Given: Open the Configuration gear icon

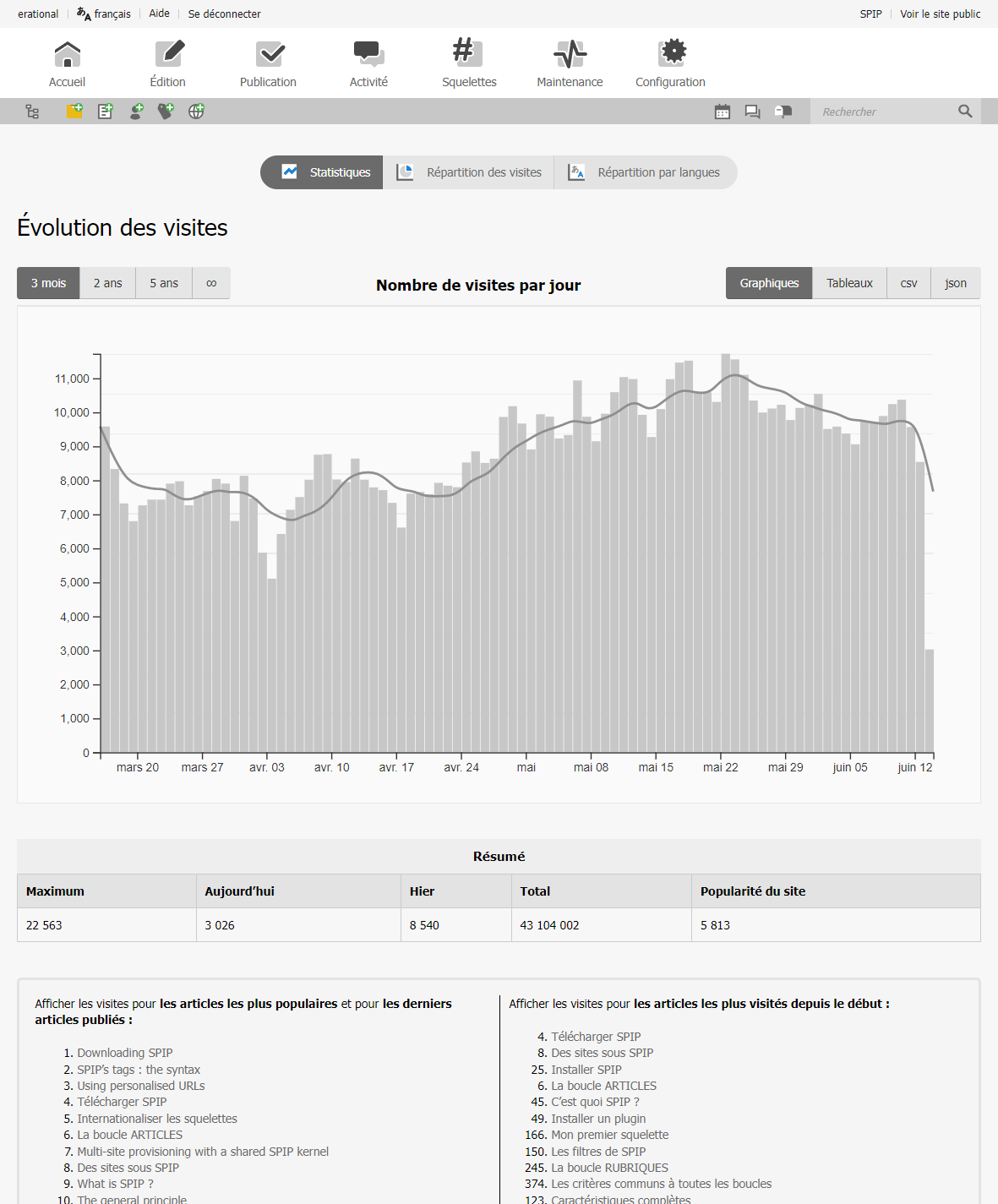Looking at the screenshot, I should click(671, 53).
